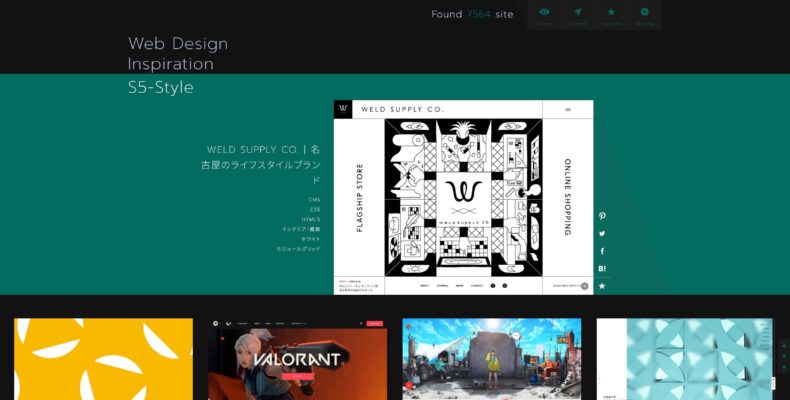Click the Hatena Bookmark B! icon
Image resolution: width=790 pixels, height=400 pixels.
pyautogui.click(x=602, y=268)
